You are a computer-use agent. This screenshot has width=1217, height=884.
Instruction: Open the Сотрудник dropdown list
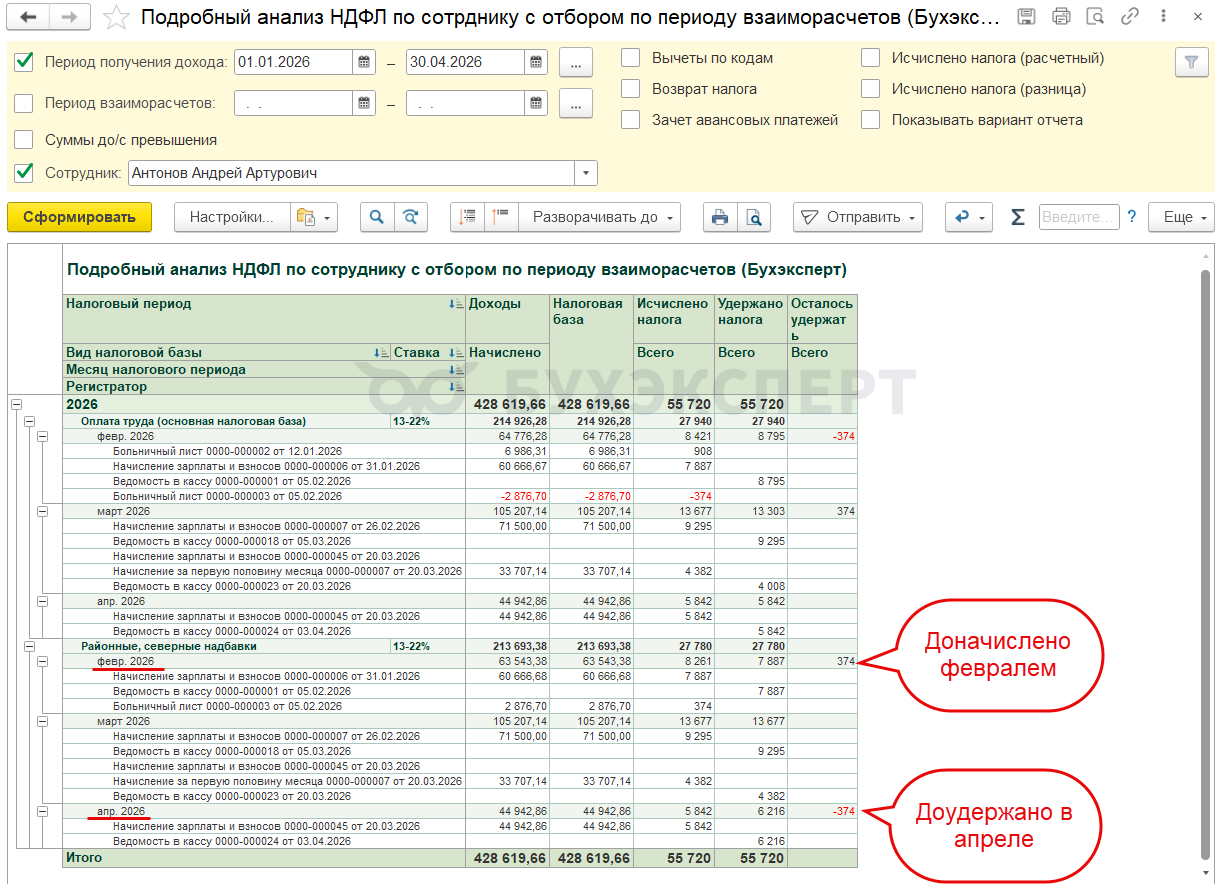coord(586,173)
